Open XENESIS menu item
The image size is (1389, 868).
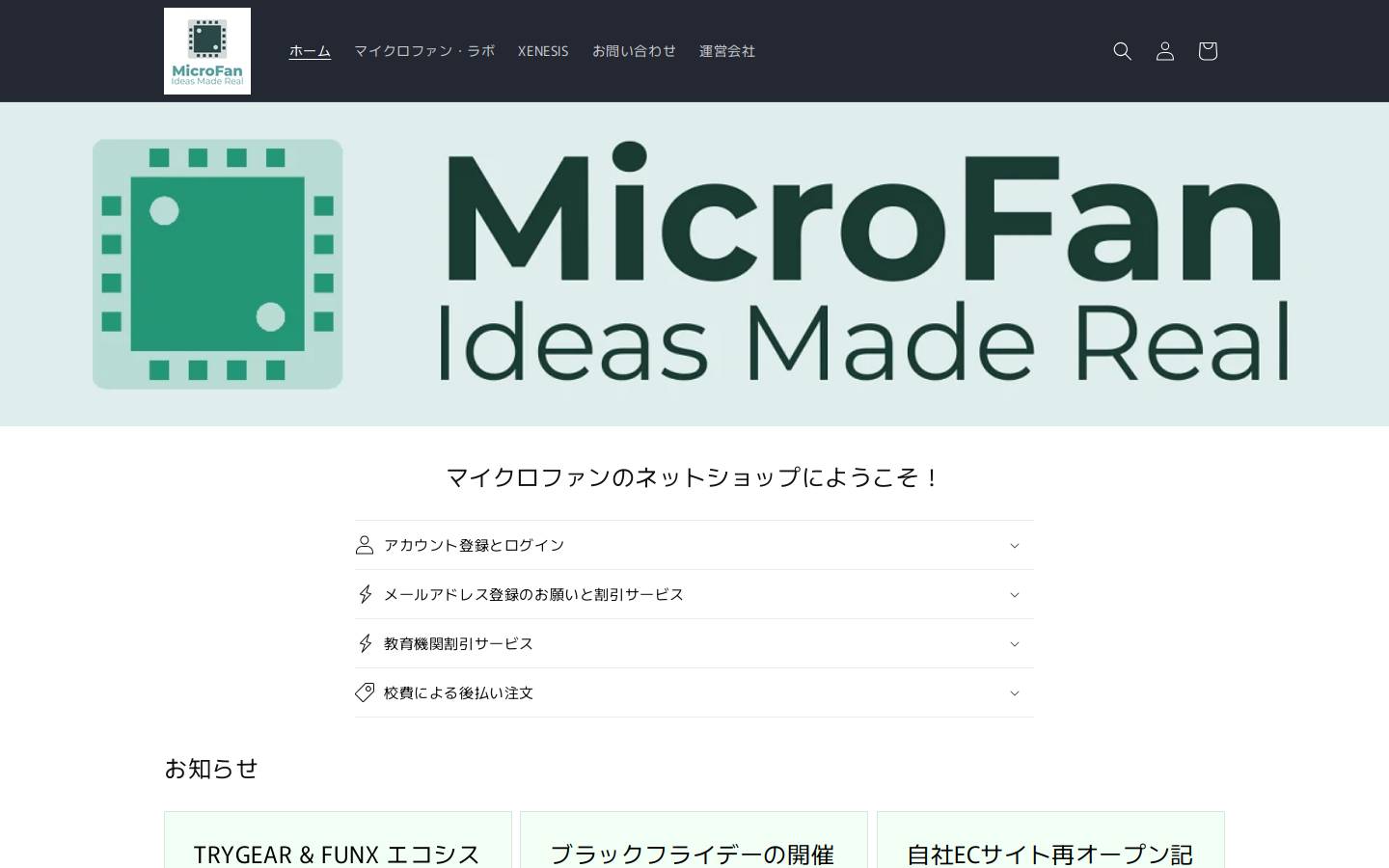tap(543, 51)
